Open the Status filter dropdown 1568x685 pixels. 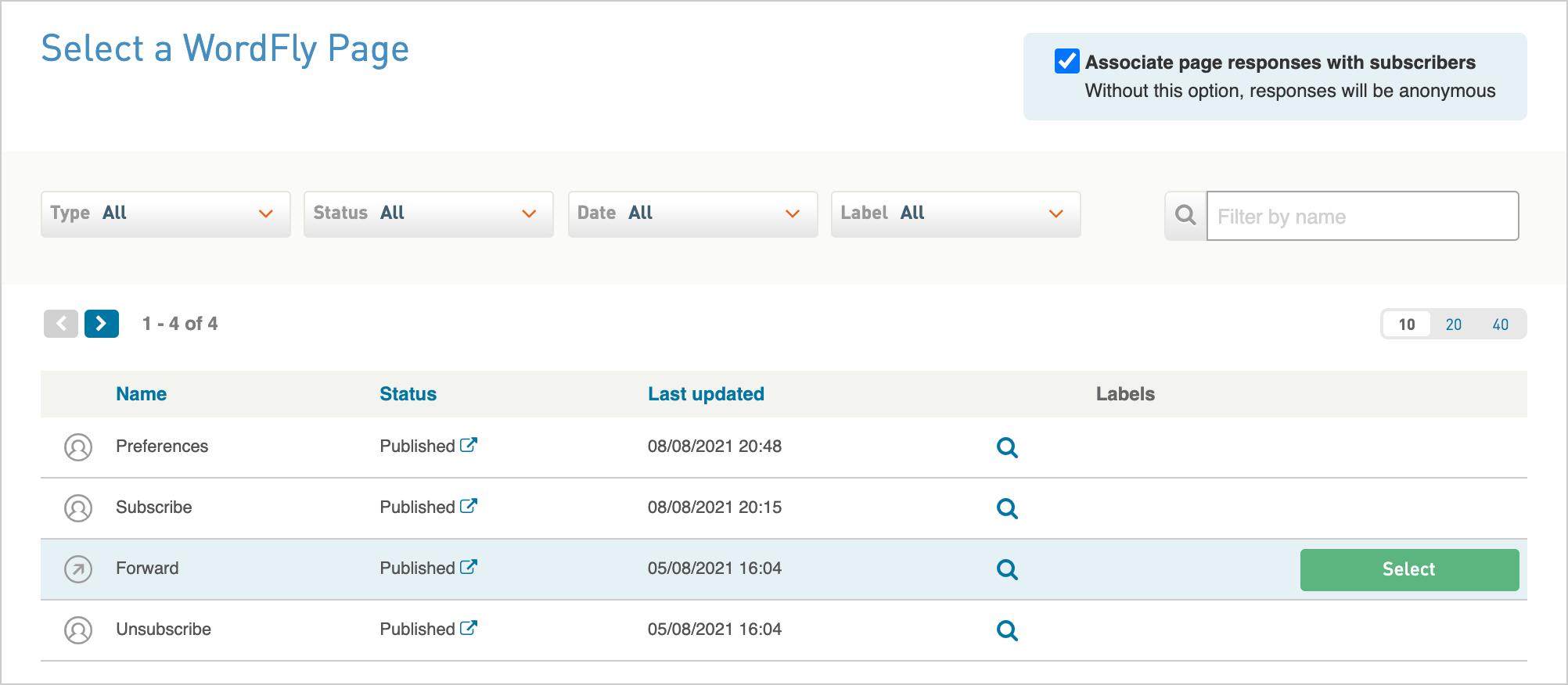(429, 213)
